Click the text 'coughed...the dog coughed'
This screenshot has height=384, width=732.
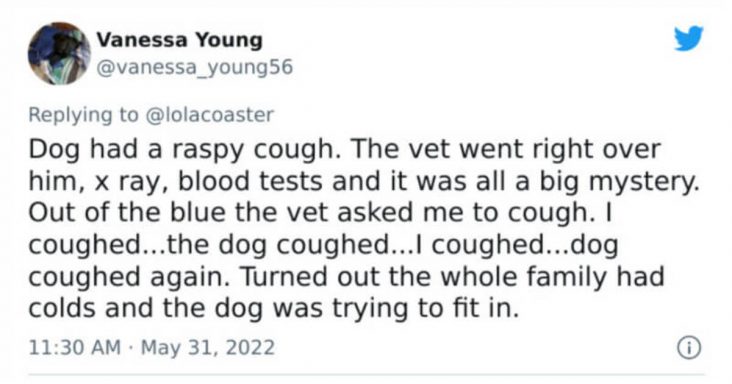pos(215,245)
